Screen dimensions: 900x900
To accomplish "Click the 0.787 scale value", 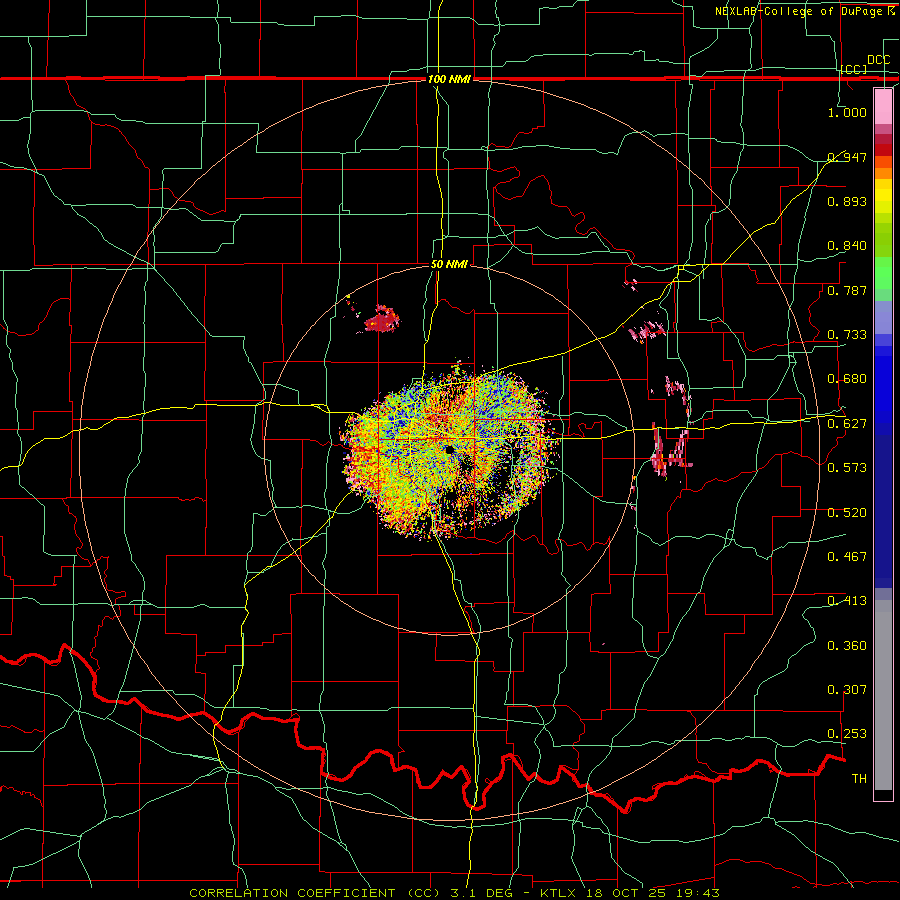I will 847,290.
